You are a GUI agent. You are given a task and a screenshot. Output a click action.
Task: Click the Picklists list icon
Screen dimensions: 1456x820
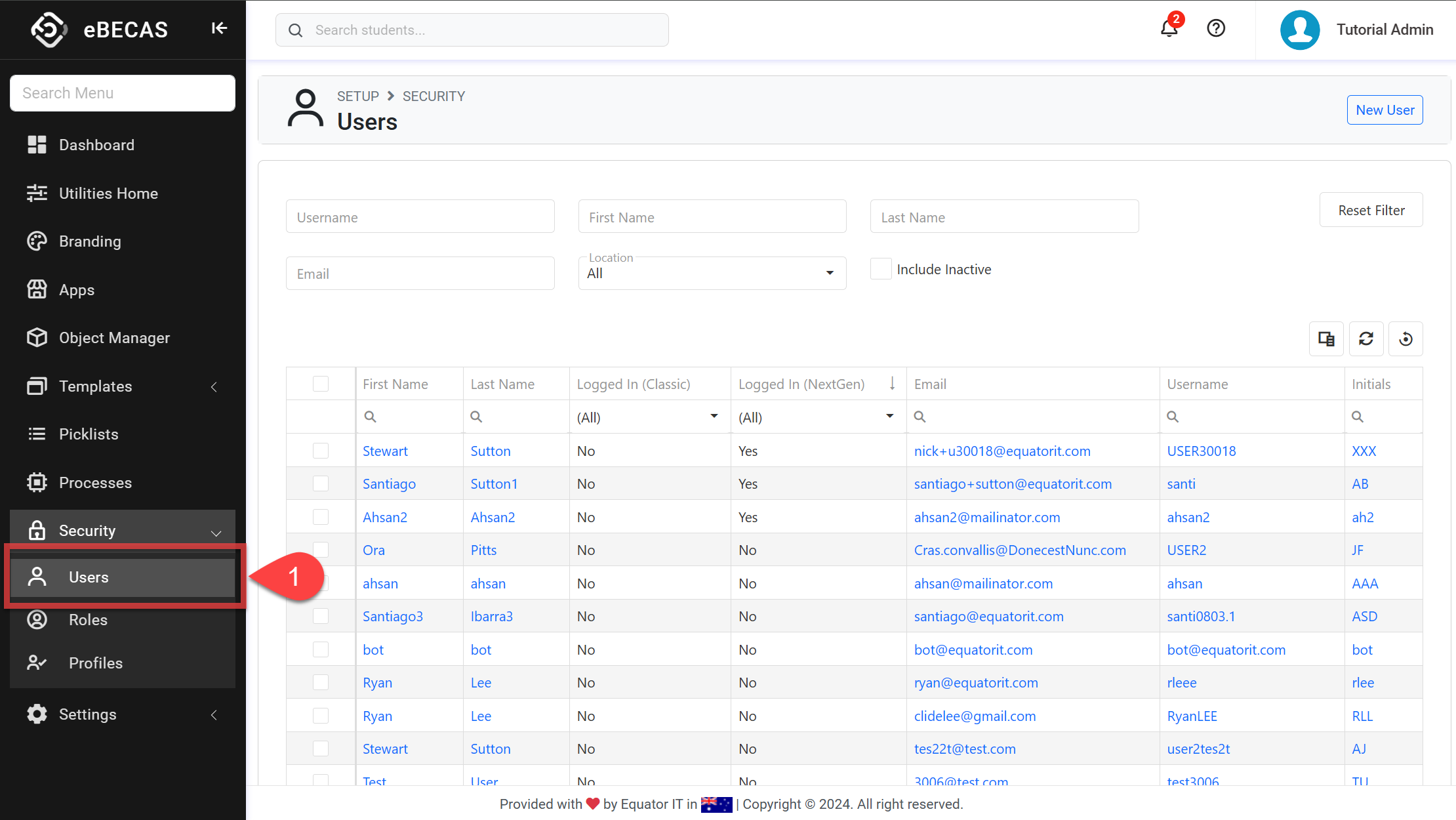(37, 434)
